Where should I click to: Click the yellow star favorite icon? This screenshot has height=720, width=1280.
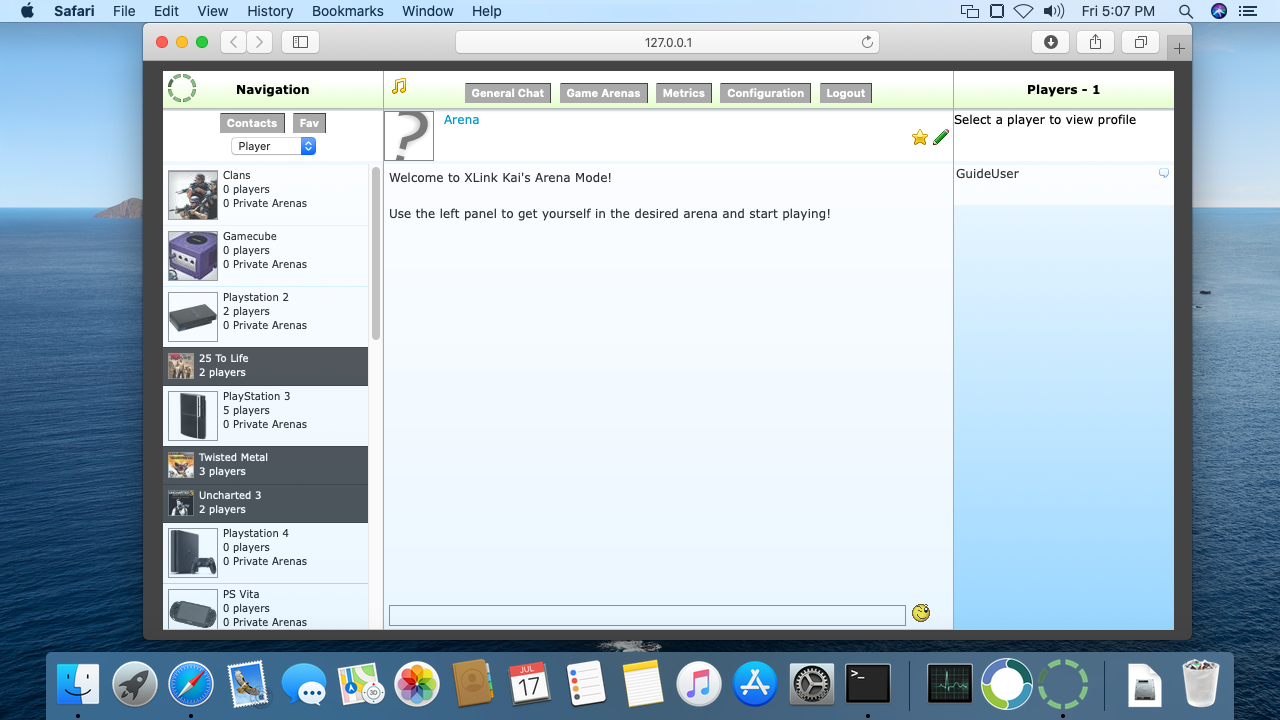919,138
